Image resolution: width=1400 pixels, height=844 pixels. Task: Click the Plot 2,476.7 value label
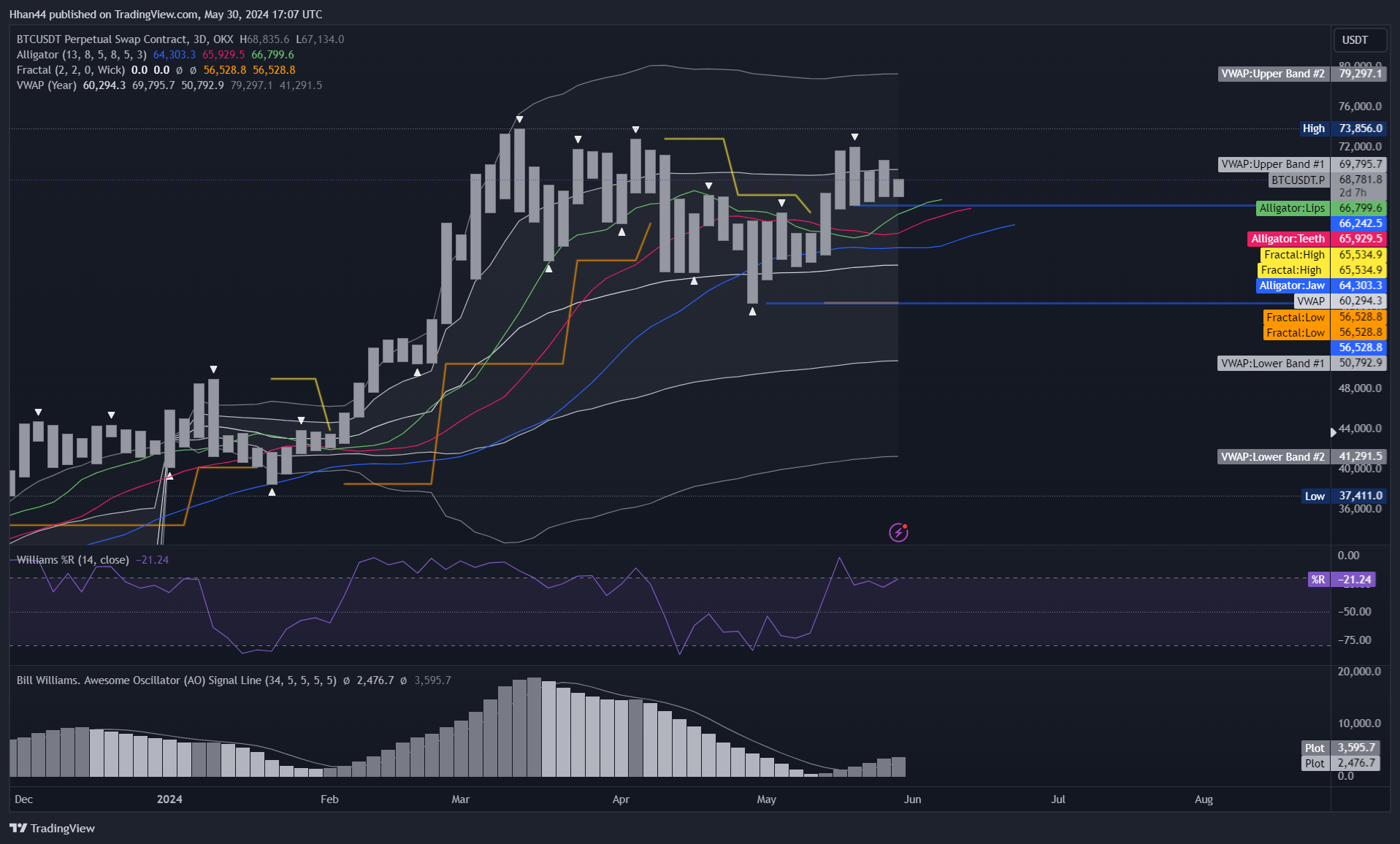[1341, 763]
